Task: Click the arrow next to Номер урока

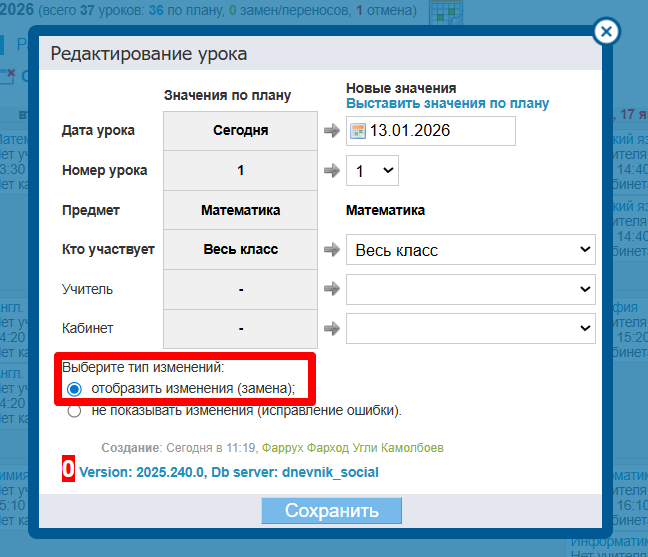Action: (x=332, y=171)
